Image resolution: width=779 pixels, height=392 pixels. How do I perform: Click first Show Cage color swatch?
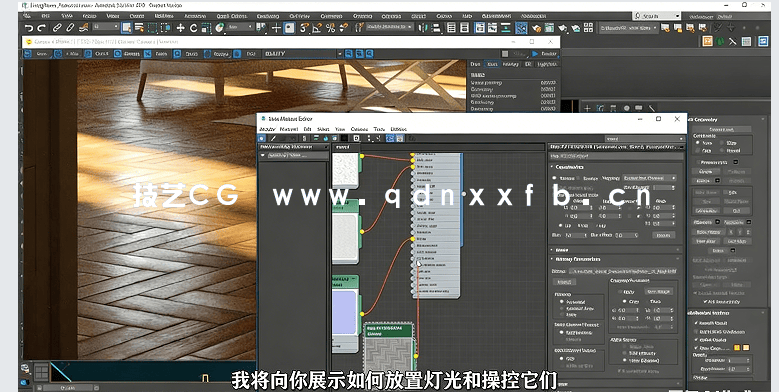tap(737, 348)
